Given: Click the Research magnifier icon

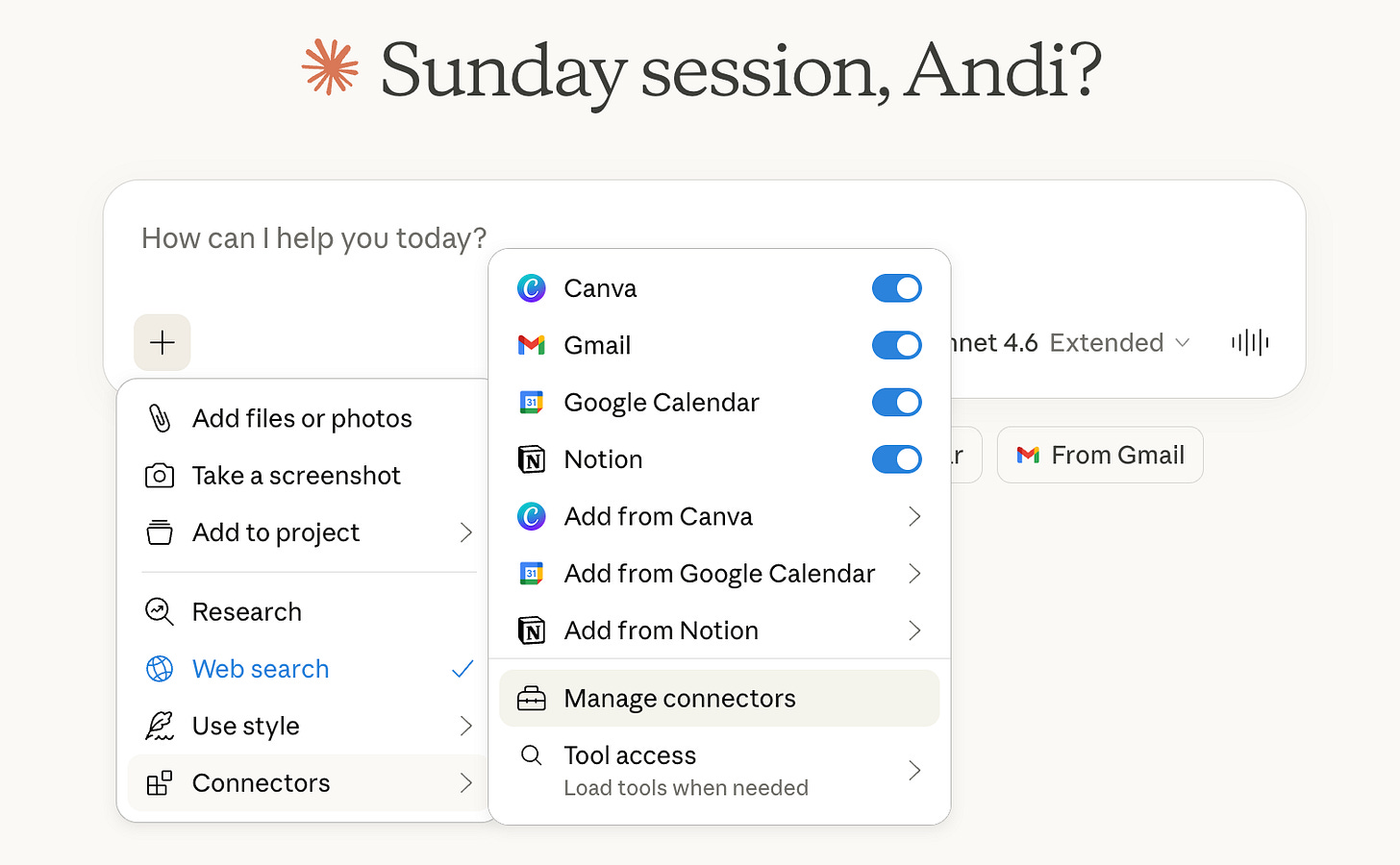Looking at the screenshot, I should click(x=160, y=612).
